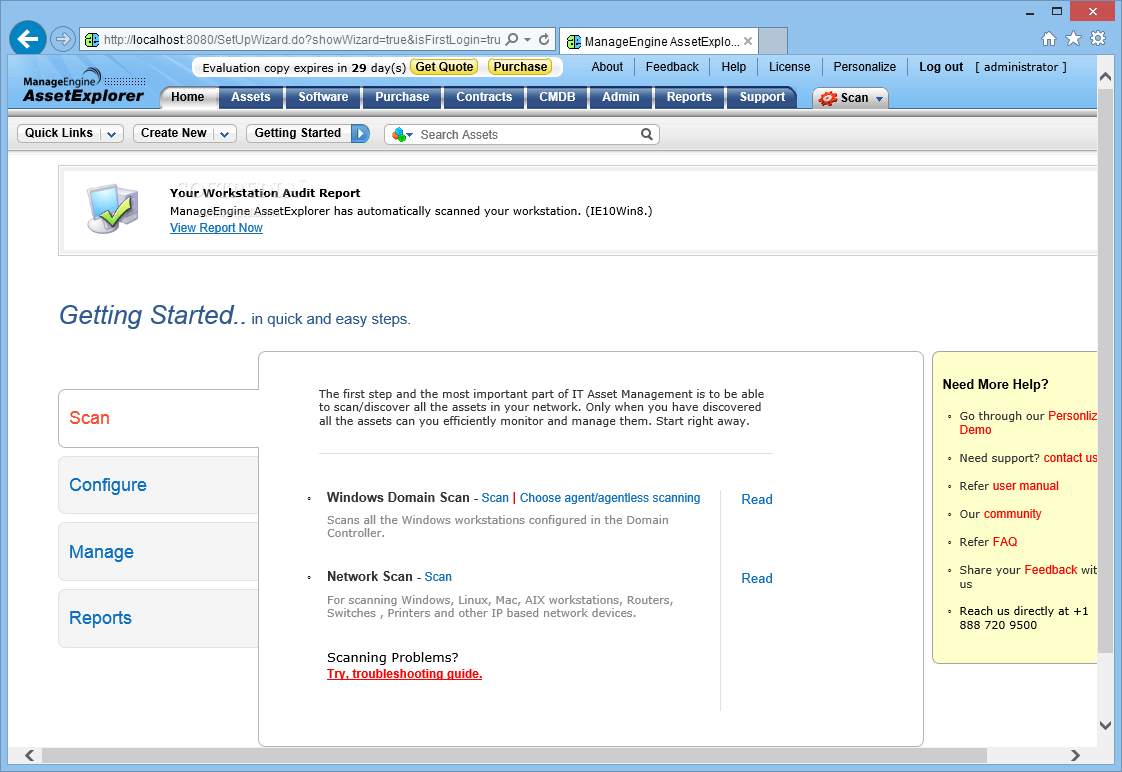Image resolution: width=1122 pixels, height=772 pixels.
Task: Switch to the Contracts tab
Action: [x=484, y=97]
